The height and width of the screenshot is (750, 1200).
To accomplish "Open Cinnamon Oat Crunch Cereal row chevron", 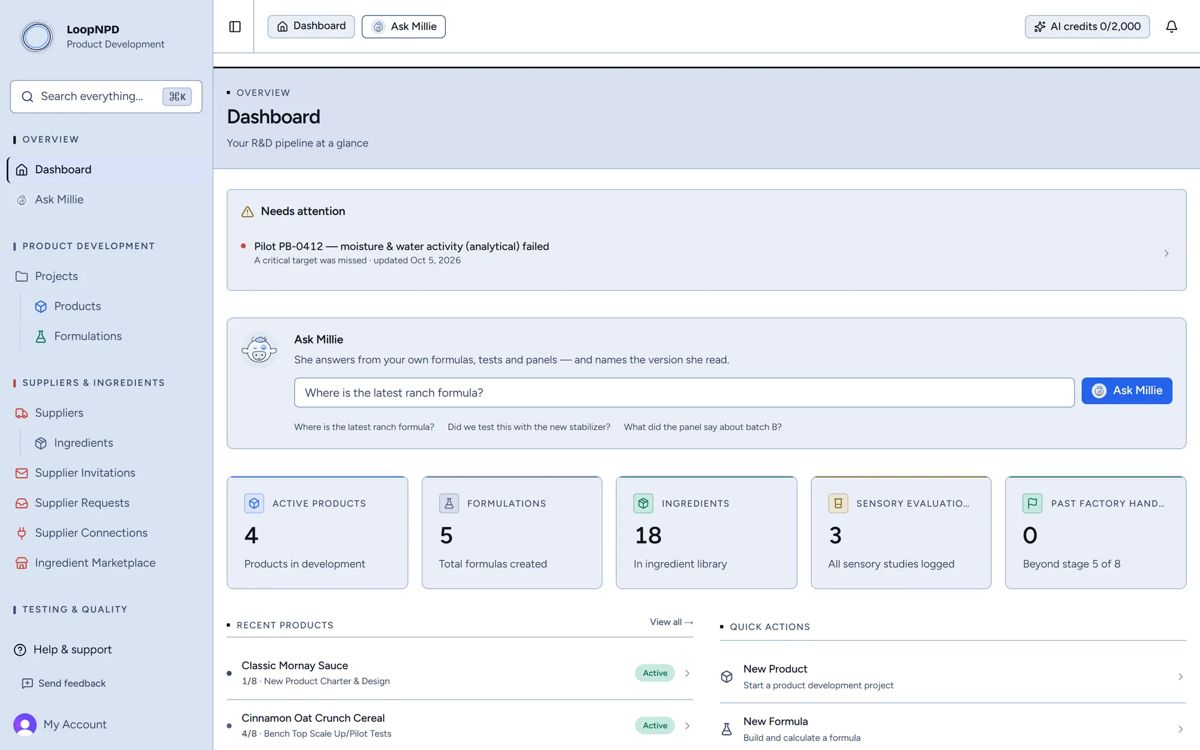I will tap(687, 725).
